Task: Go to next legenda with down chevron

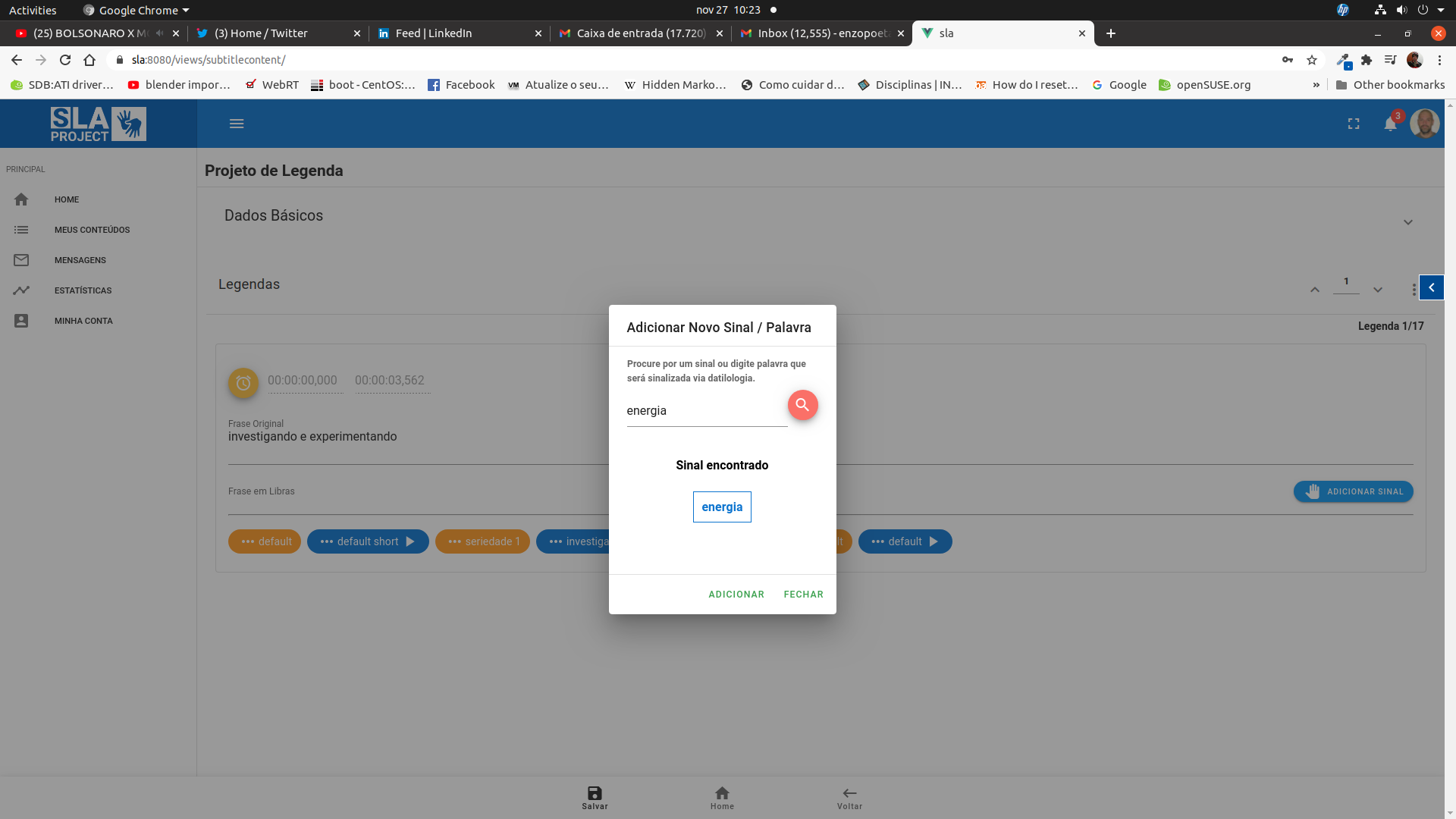Action: tap(1378, 290)
